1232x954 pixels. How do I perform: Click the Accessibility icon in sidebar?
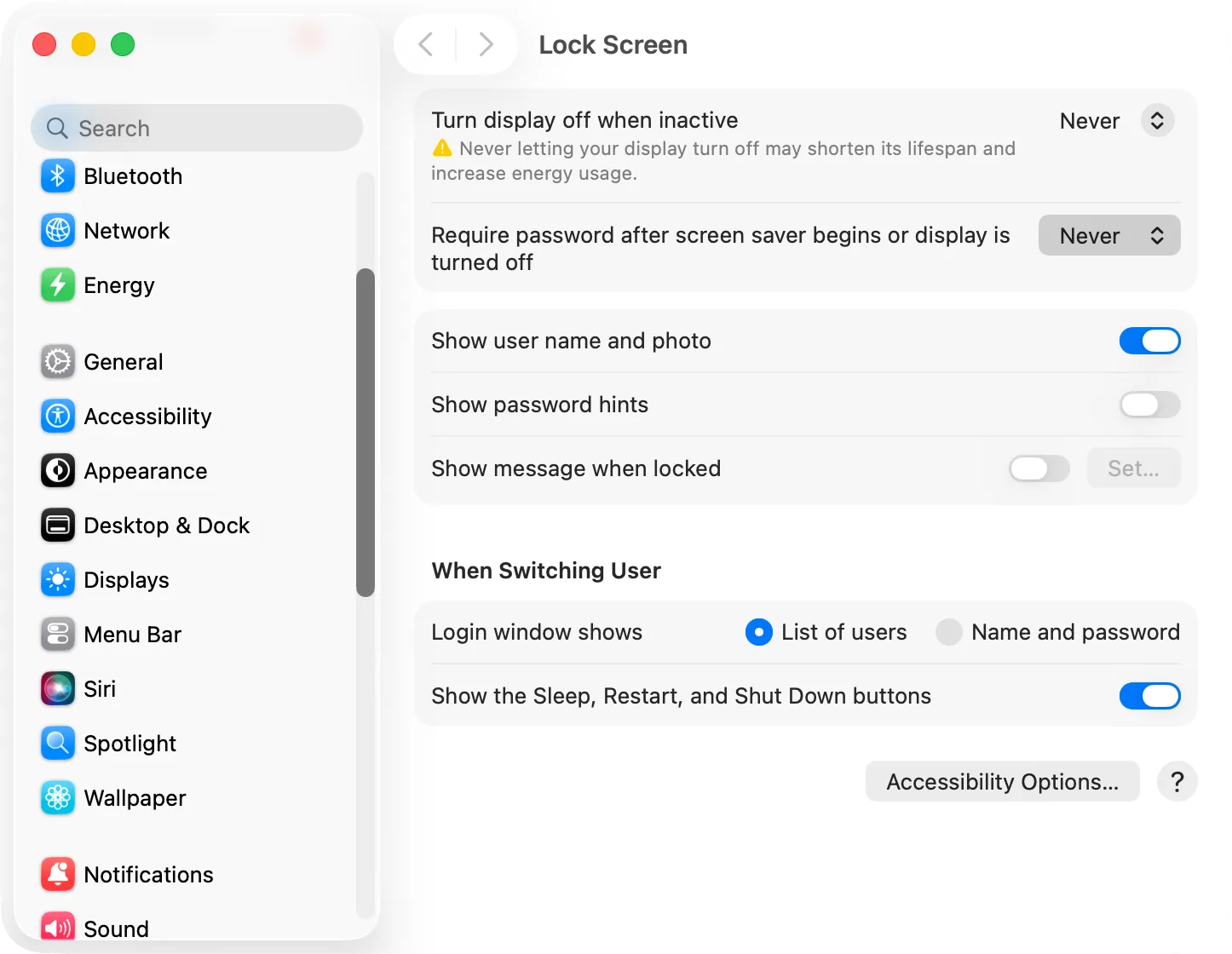(58, 417)
